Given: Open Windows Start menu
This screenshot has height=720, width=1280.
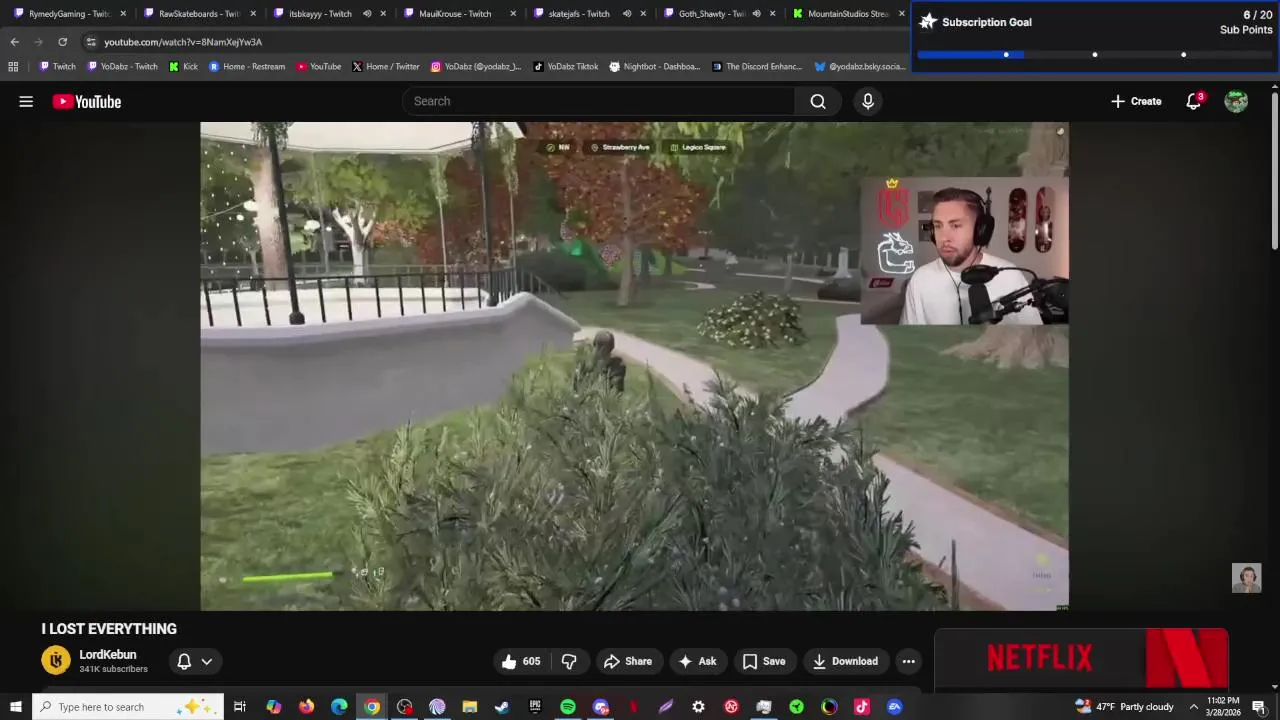Looking at the screenshot, I should point(15,707).
